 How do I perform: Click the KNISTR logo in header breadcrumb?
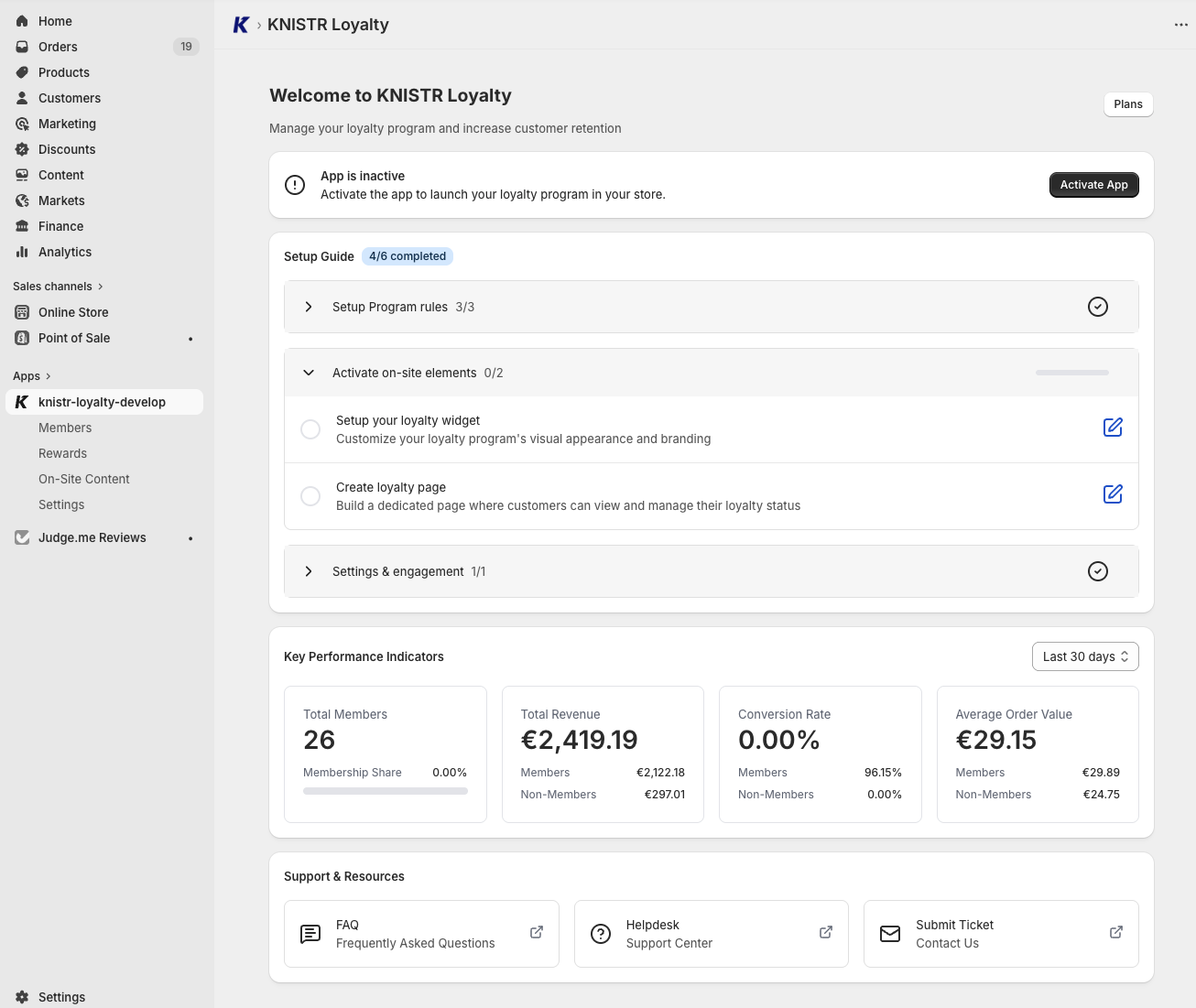coord(241,25)
